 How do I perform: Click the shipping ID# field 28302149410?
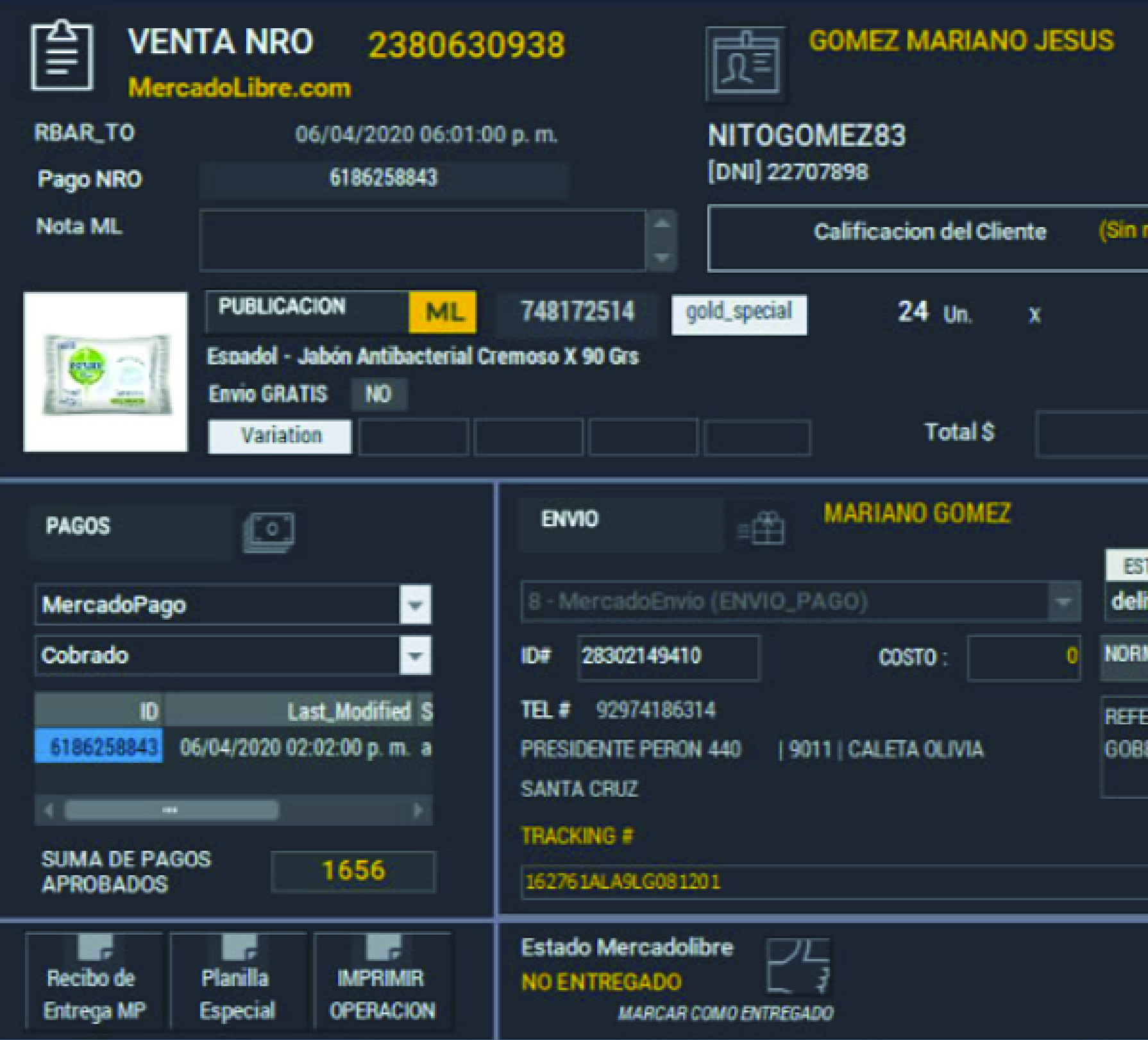point(668,657)
